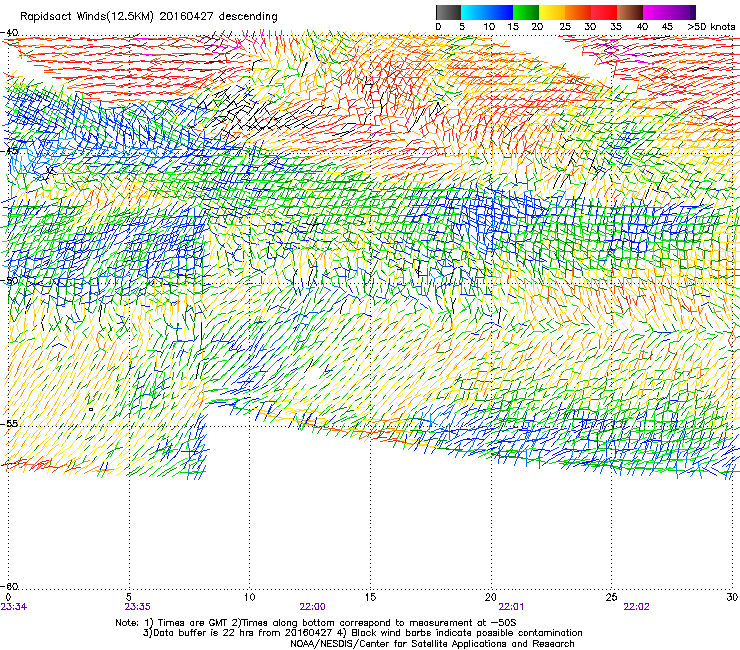This screenshot has height=650, width=740.
Task: Click the purple '22:02' time label
Action: point(637,607)
